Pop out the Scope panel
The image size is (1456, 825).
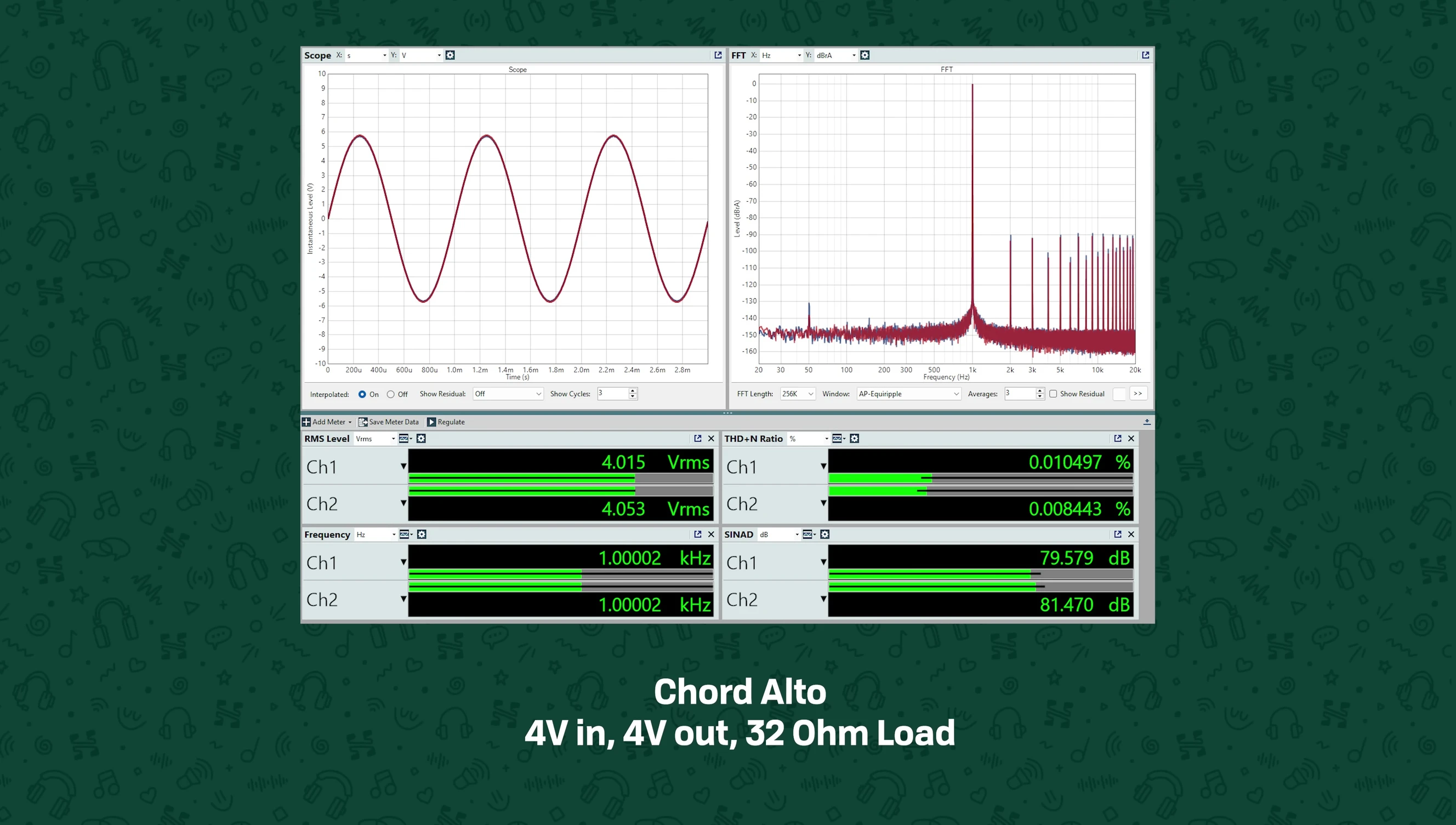(718, 55)
